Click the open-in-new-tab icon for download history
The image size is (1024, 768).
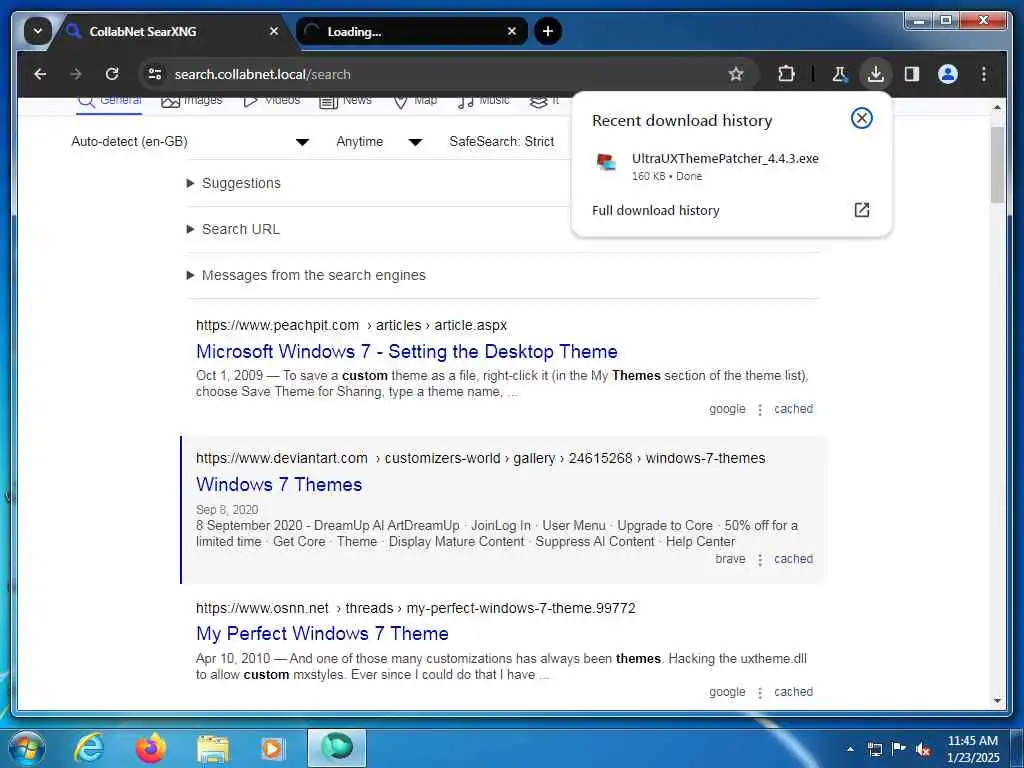pyautogui.click(x=861, y=210)
